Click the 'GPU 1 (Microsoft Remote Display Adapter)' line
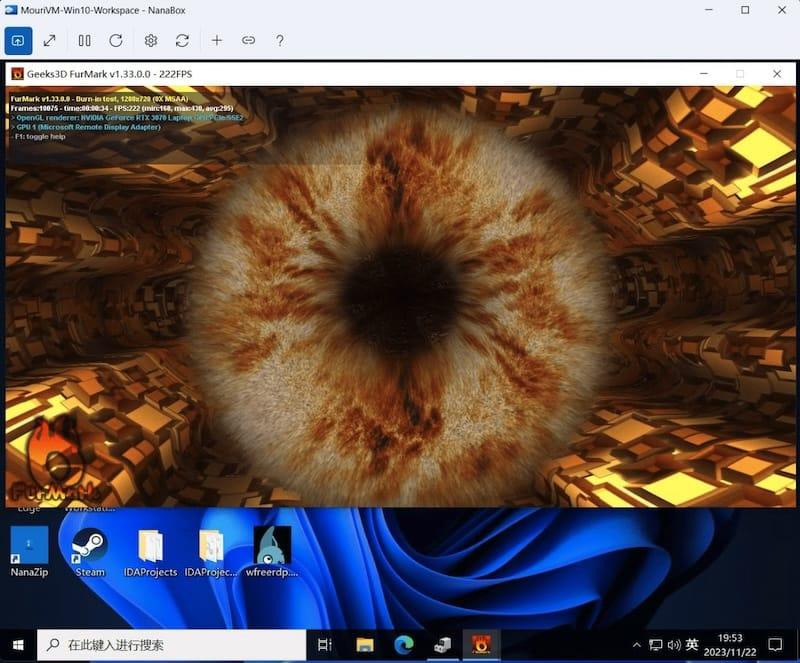Screen dimensions: 800x663 click(86, 127)
